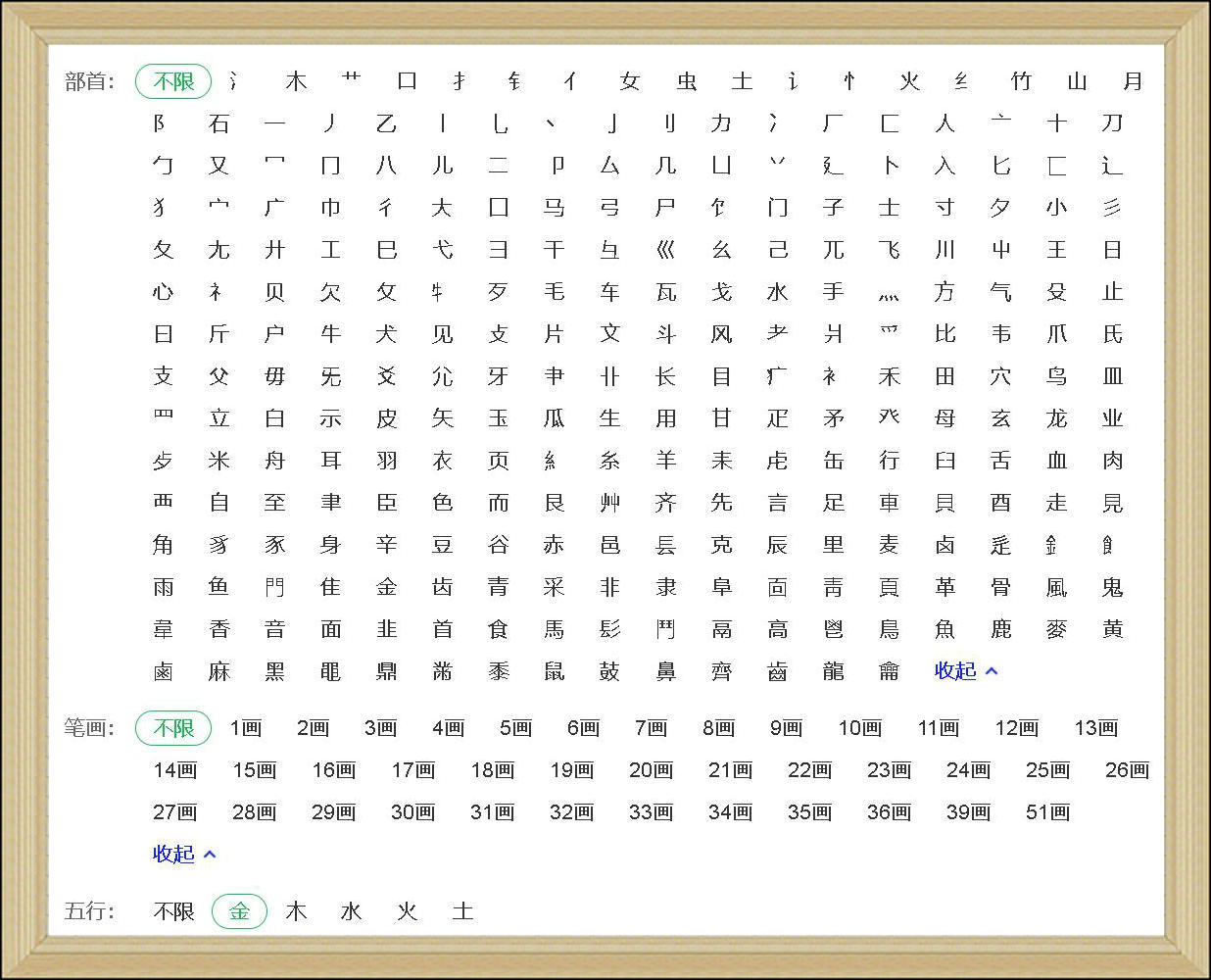Pick the 马 radical
The image size is (1211, 980).
[555, 208]
